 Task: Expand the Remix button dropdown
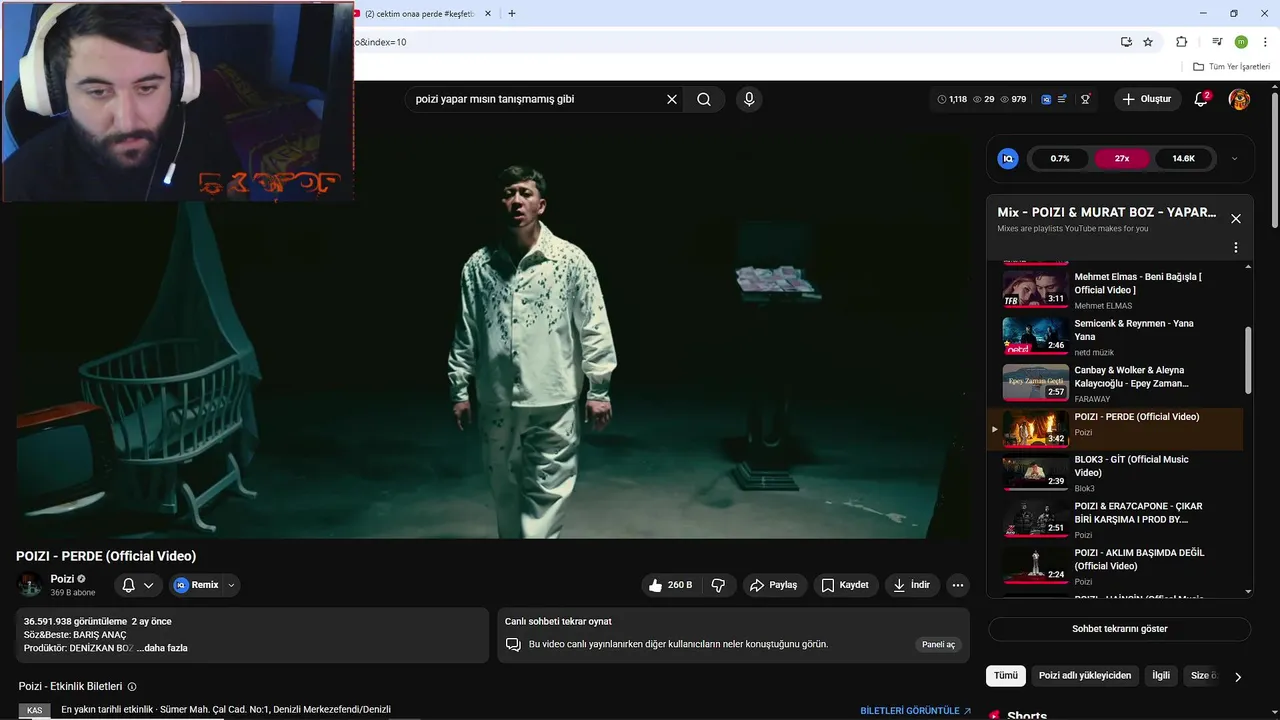point(231,585)
